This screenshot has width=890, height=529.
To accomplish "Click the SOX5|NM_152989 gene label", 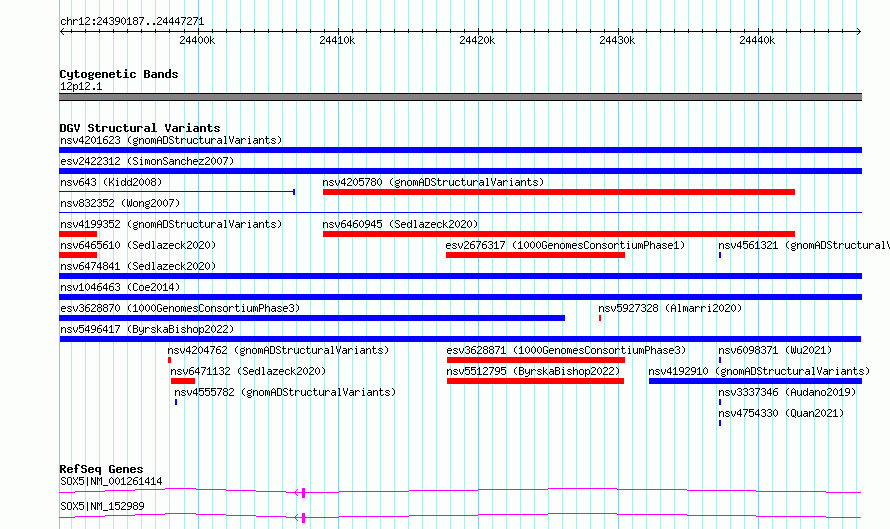I will tap(102, 506).
